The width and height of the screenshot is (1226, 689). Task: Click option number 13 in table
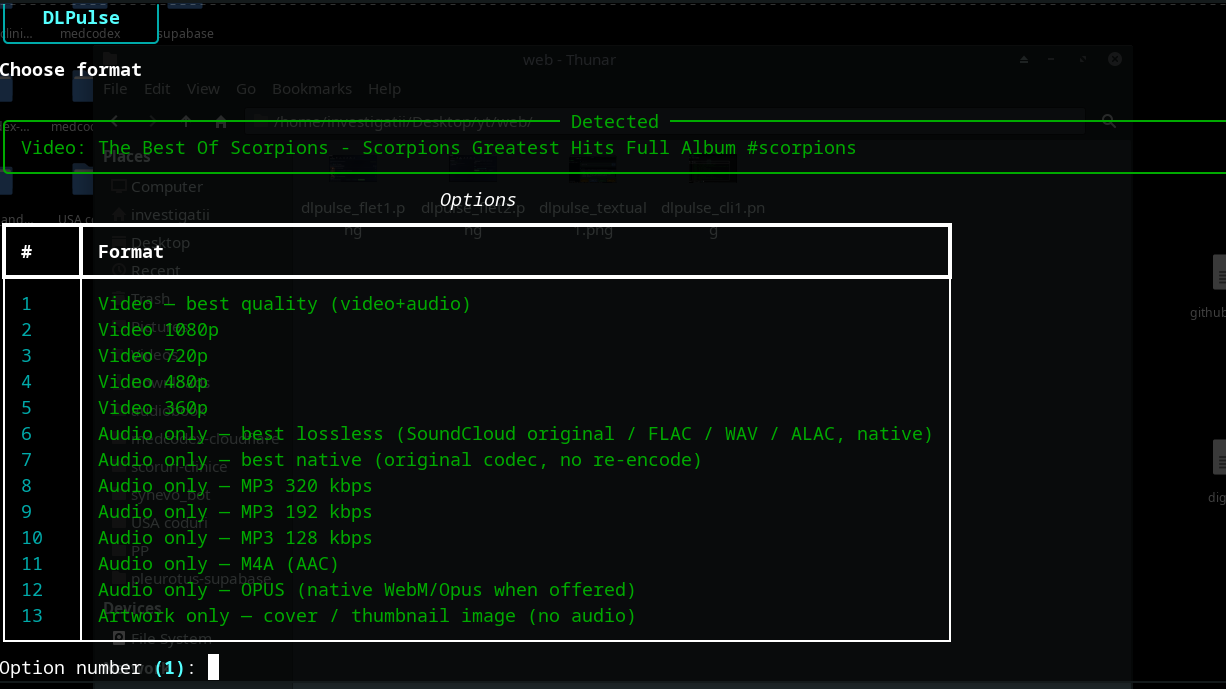pyautogui.click(x=32, y=616)
